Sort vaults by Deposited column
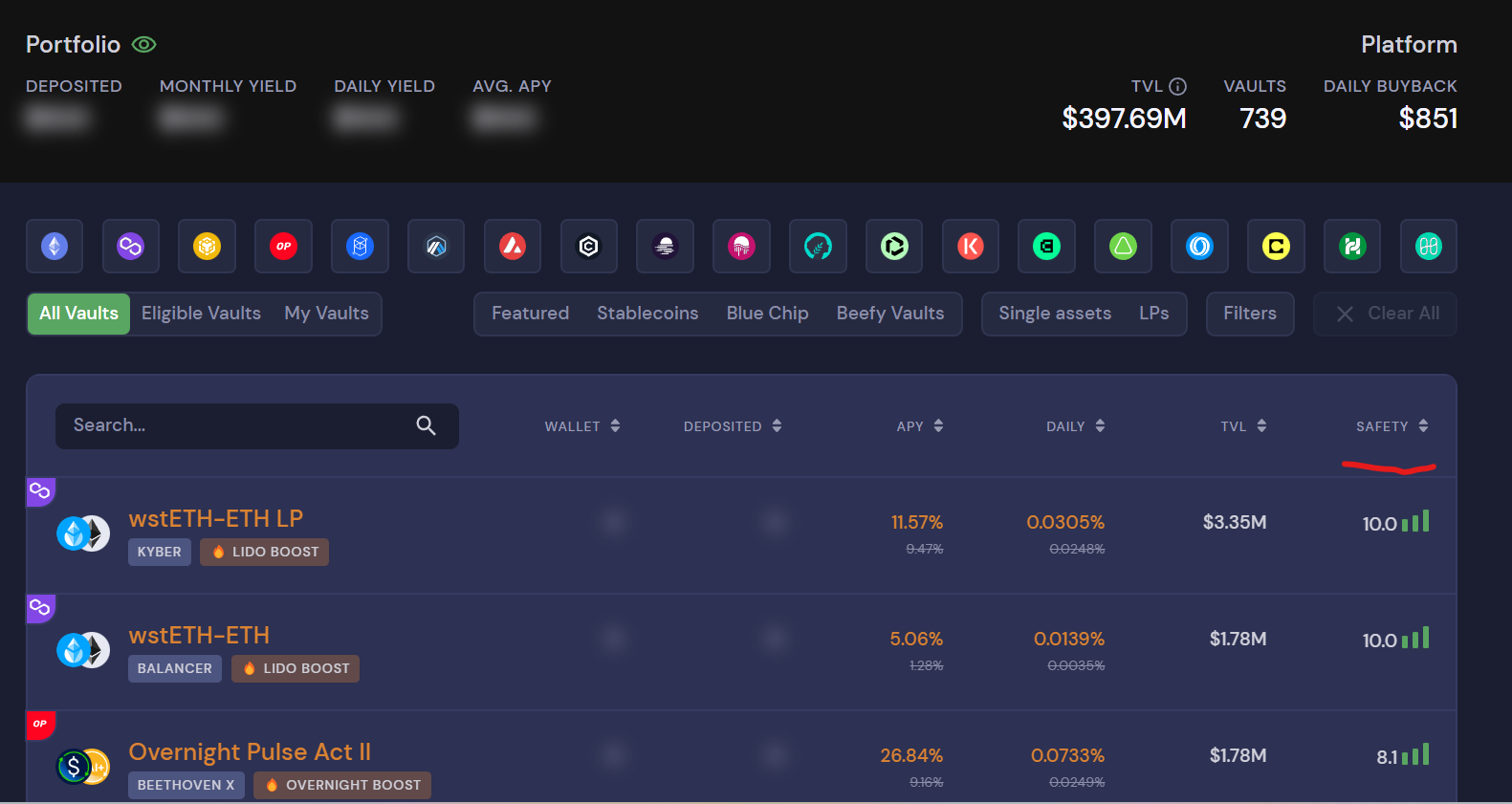This screenshot has height=804, width=1512. (x=733, y=426)
